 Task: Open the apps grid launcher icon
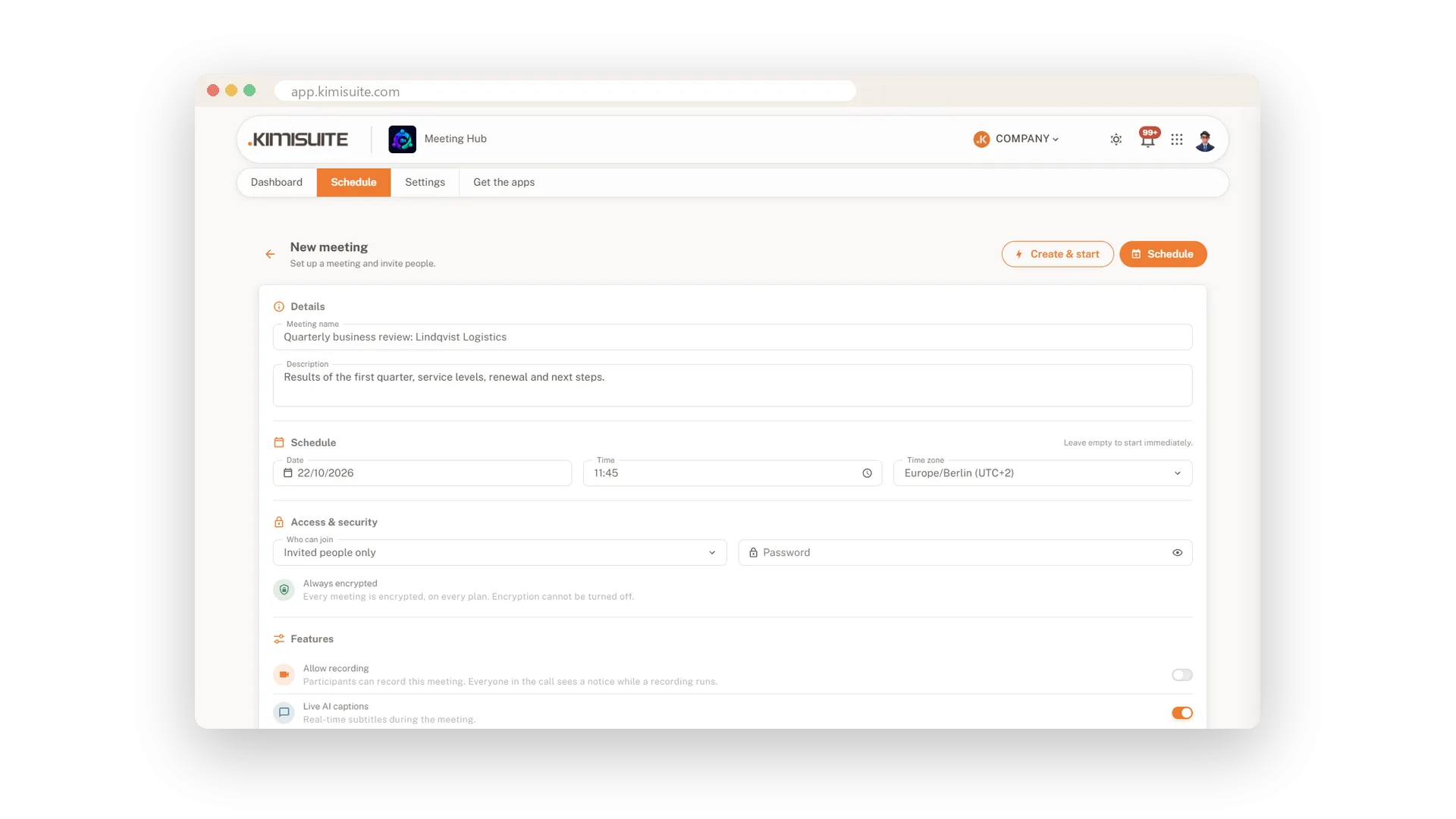click(1177, 140)
